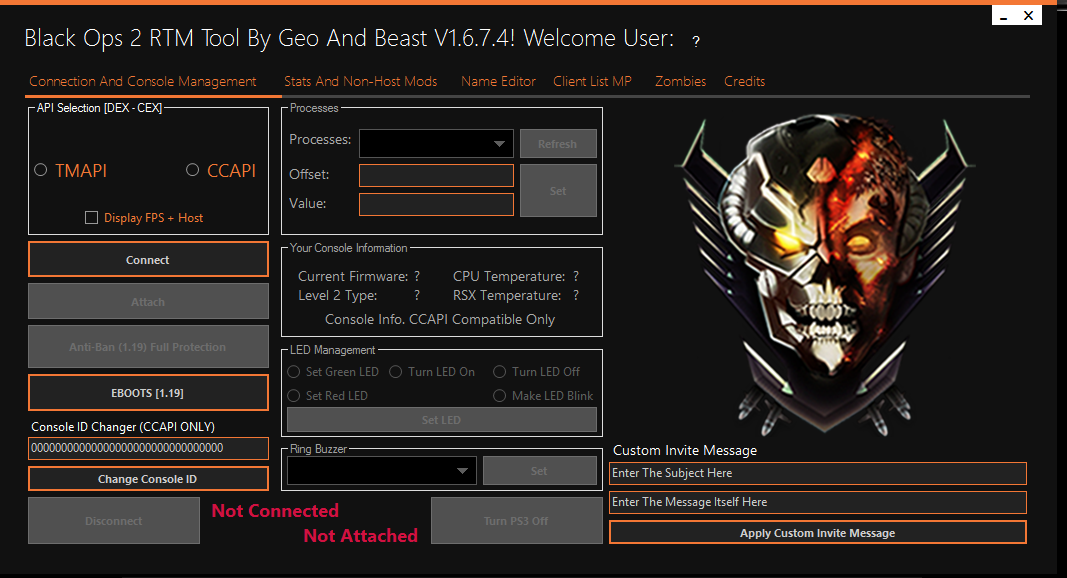Click the invite message body field
Image resolution: width=1067 pixels, height=578 pixels.
(818, 502)
